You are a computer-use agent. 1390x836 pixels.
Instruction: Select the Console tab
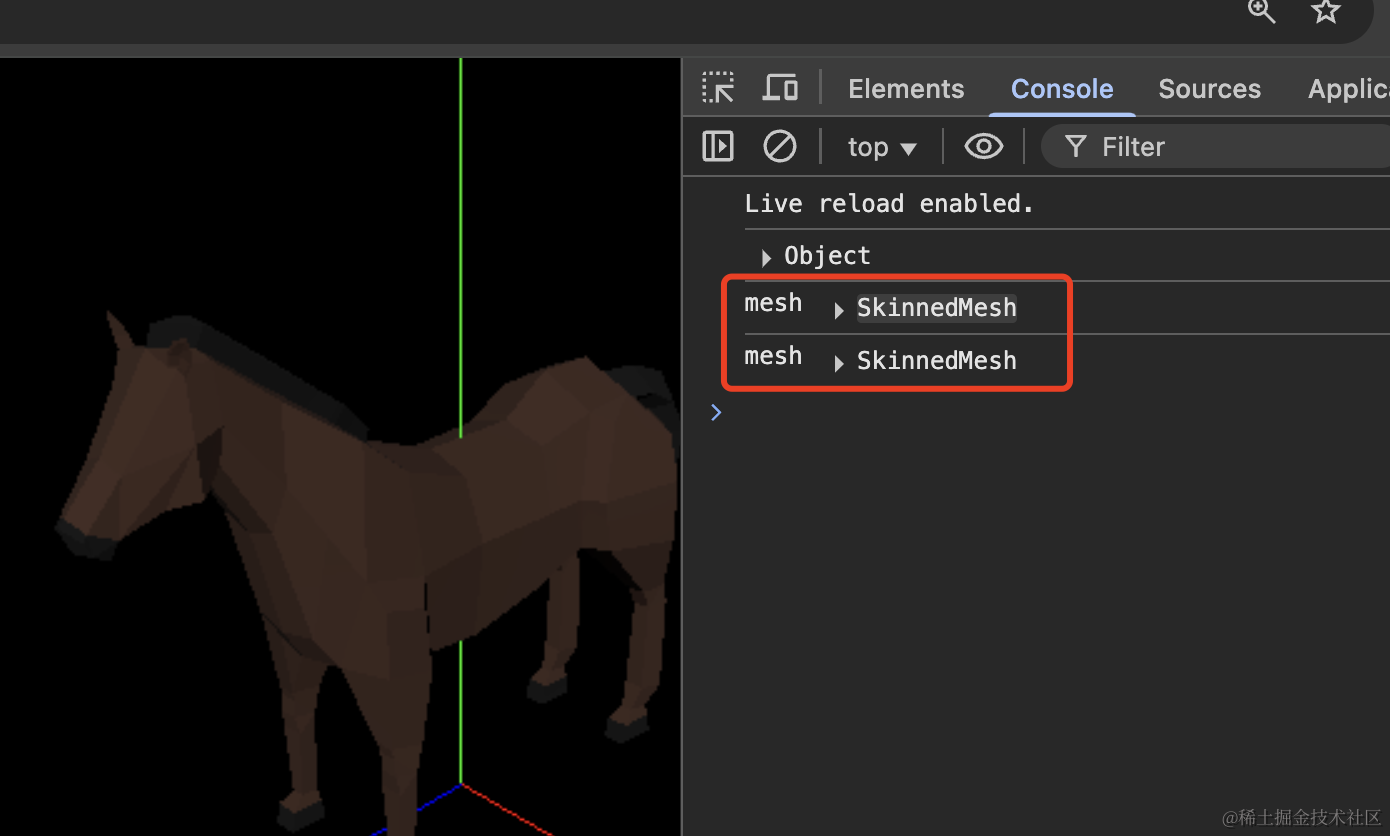1062,89
